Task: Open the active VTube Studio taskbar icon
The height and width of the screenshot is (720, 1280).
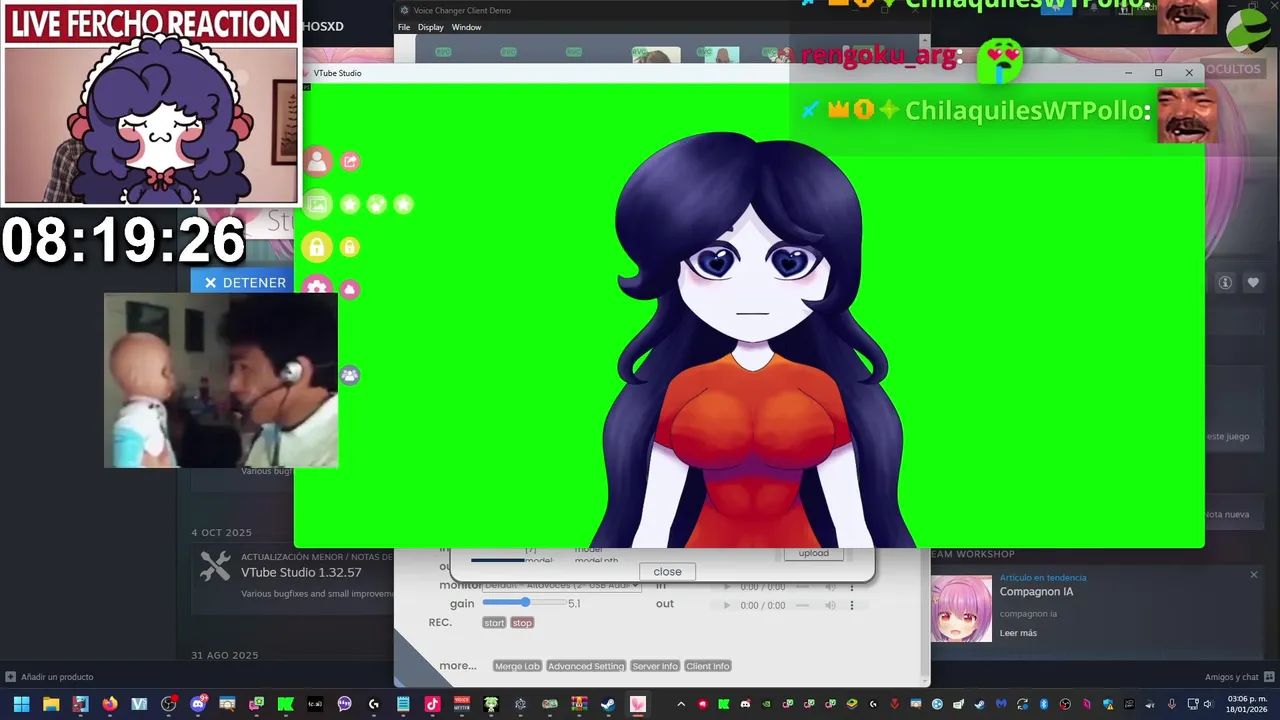Action: 637,704
